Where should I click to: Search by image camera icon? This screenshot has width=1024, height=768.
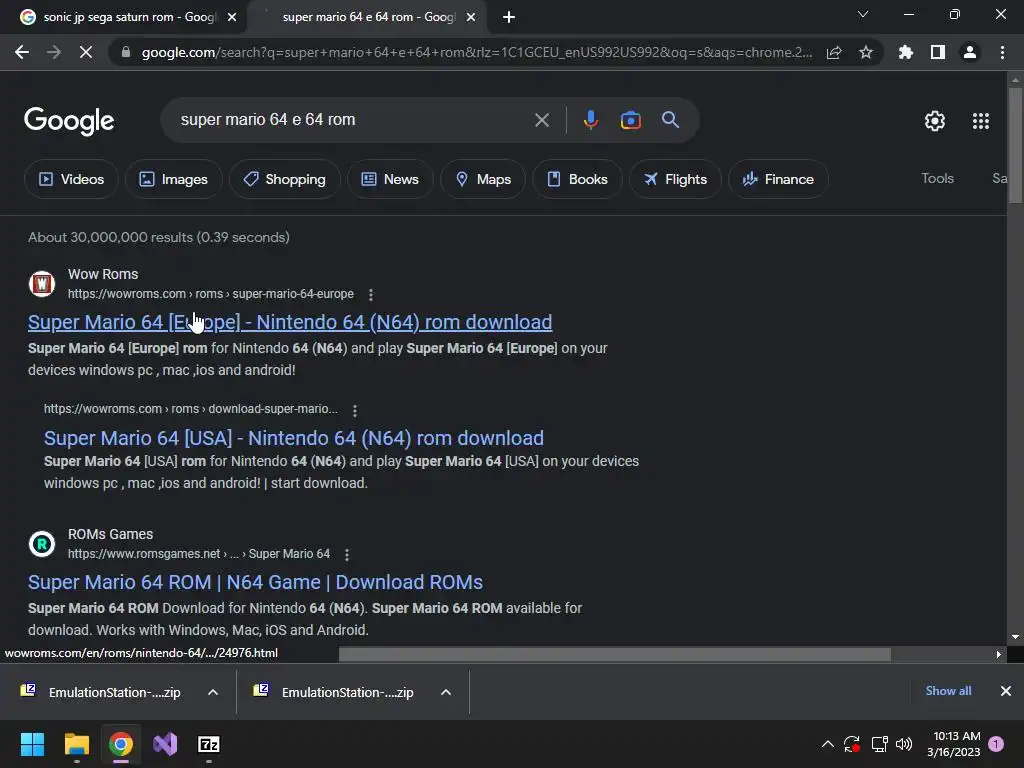[630, 120]
